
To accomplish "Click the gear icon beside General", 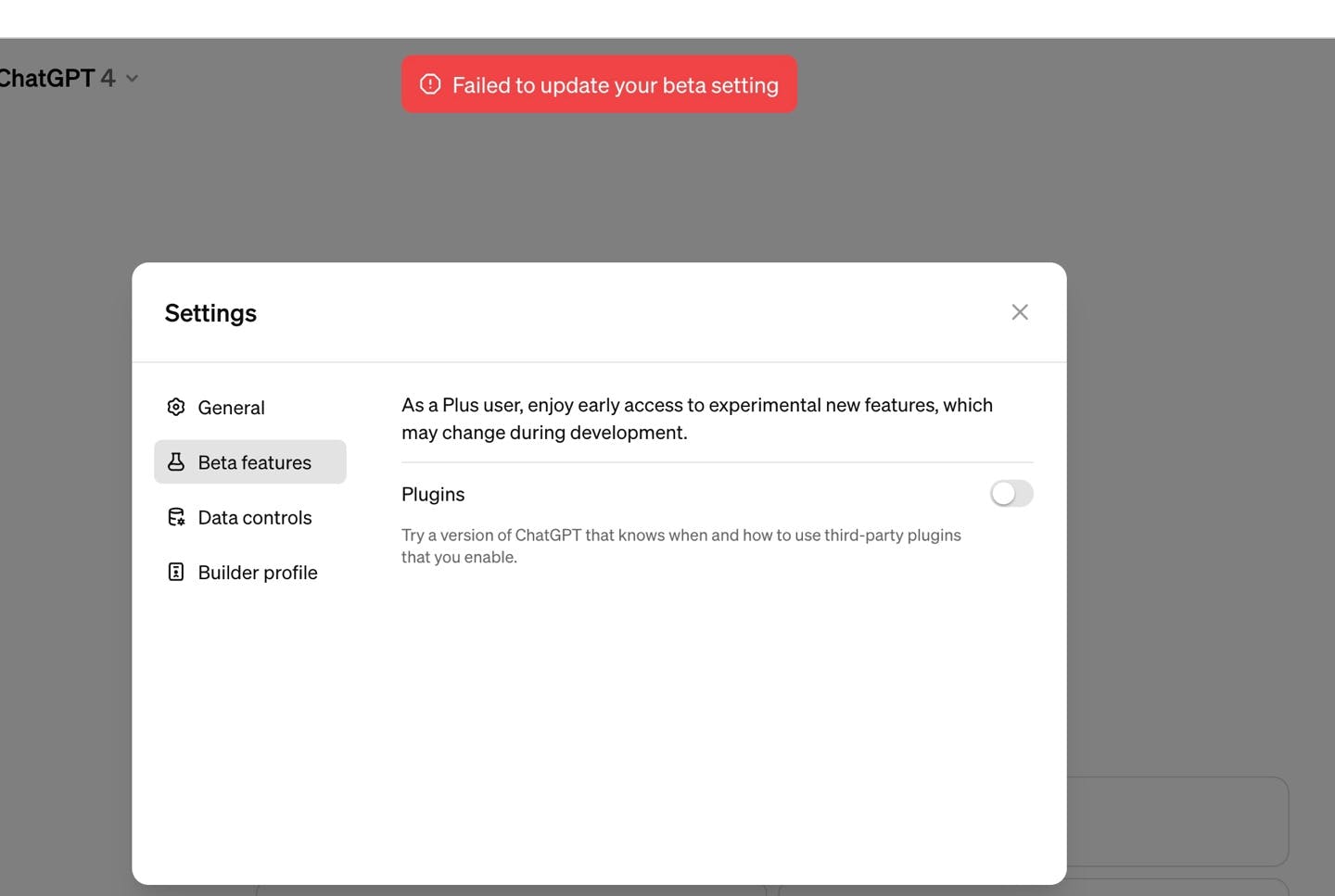I will click(176, 407).
